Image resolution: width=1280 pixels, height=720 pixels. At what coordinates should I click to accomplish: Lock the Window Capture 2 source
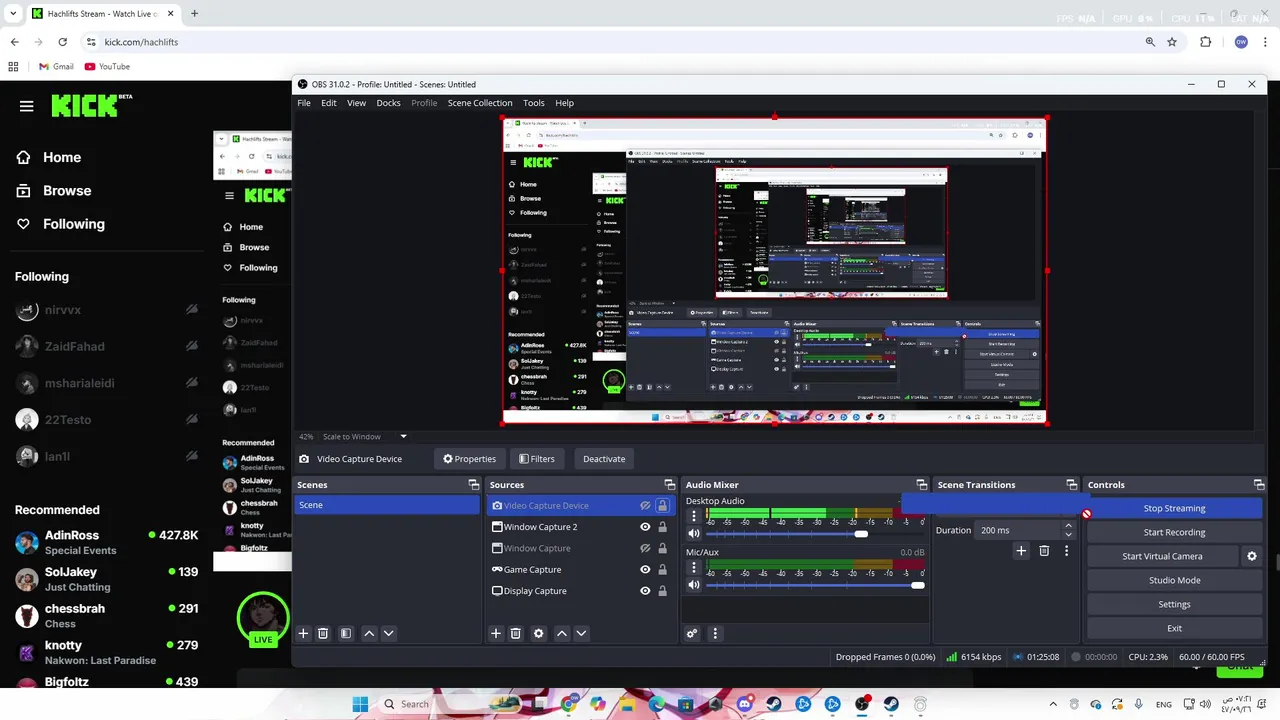(662, 527)
